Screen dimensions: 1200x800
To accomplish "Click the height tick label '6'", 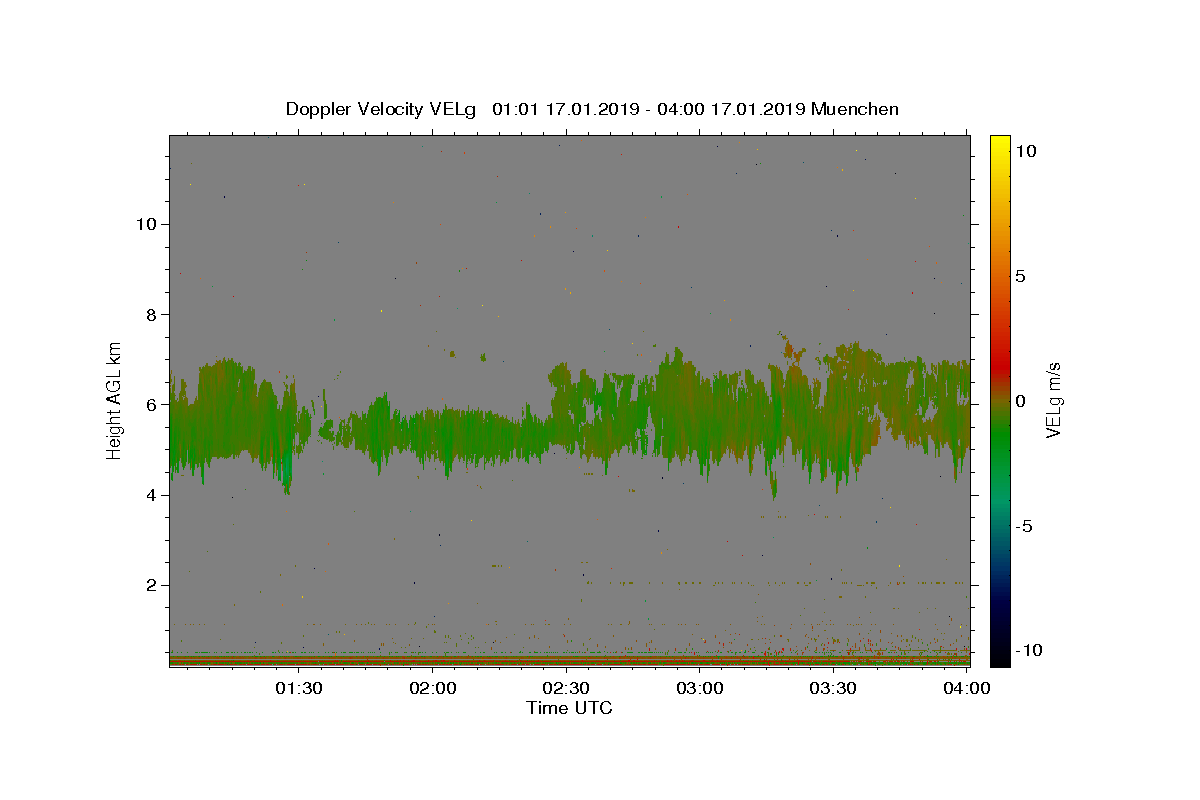I will 153,405.
